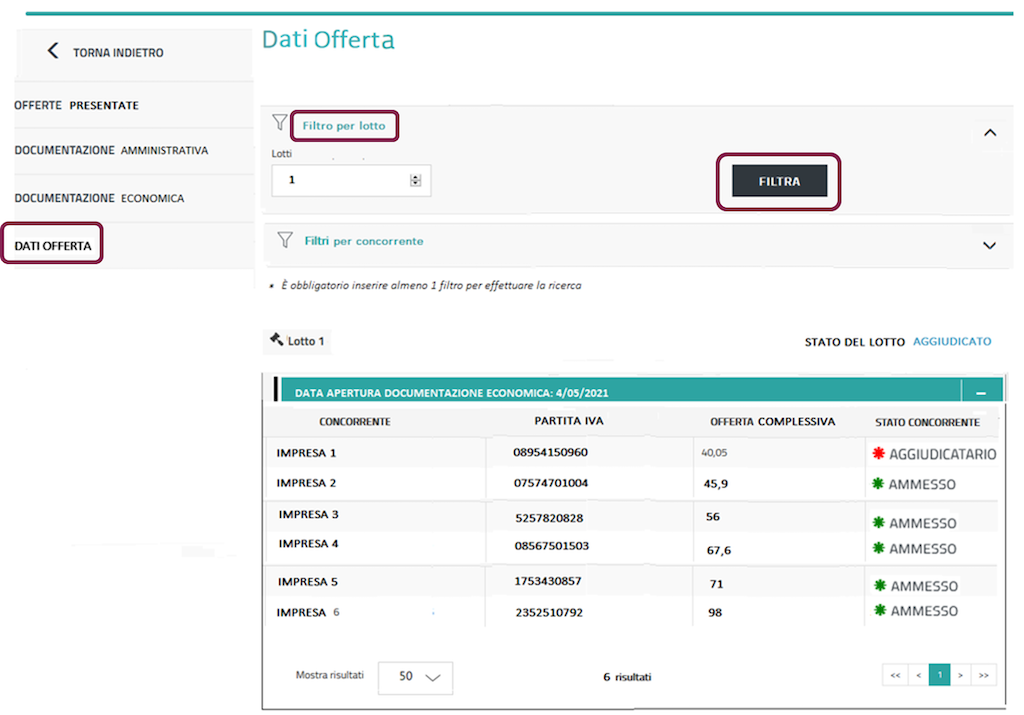1024x715 pixels.
Task: Collapse the Filtro per lotto section
Action: coord(990,132)
